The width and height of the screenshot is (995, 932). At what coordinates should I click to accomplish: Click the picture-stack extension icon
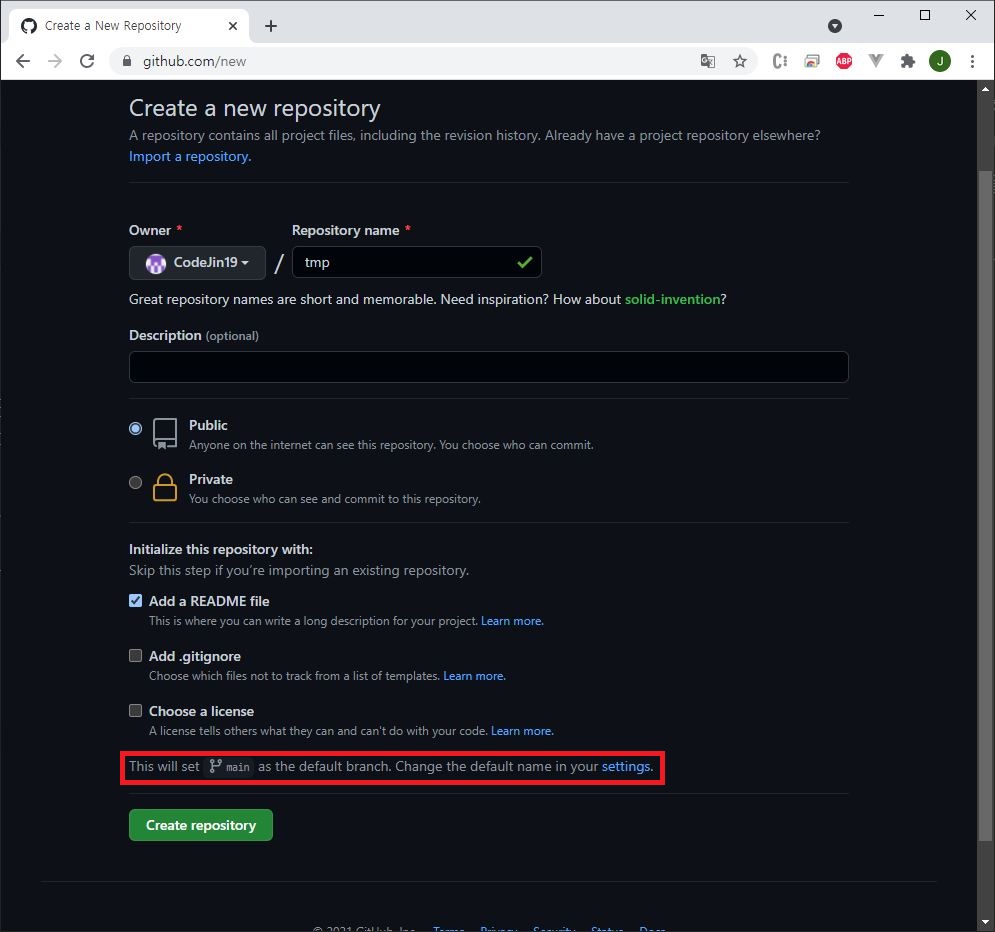pyautogui.click(x=812, y=61)
